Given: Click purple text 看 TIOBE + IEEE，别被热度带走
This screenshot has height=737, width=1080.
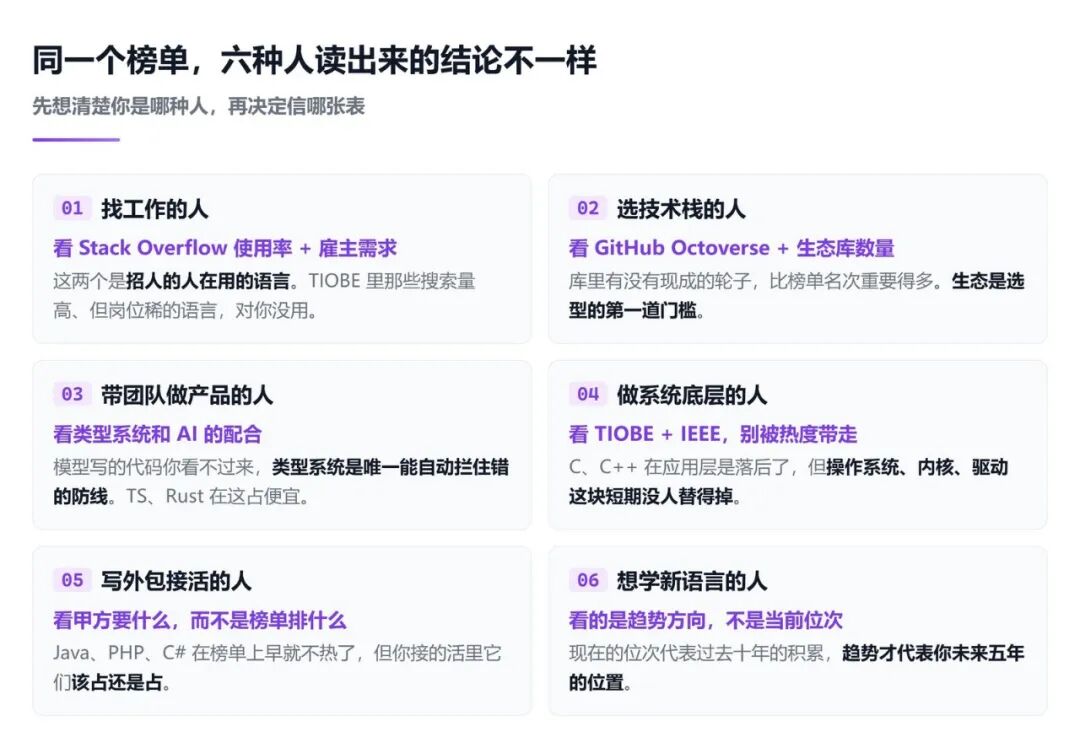Looking at the screenshot, I should (713, 434).
